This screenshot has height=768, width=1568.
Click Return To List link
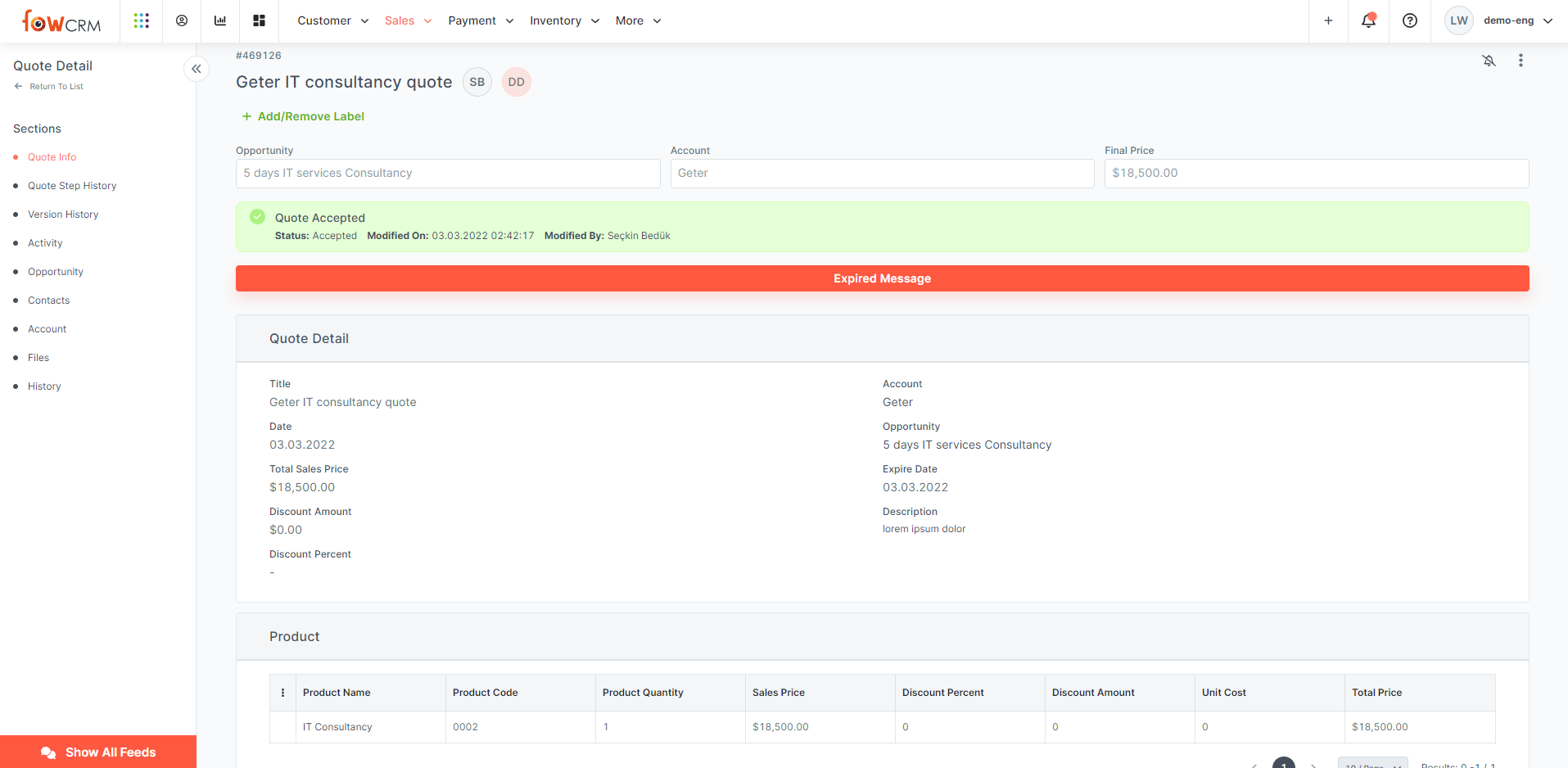49,87
